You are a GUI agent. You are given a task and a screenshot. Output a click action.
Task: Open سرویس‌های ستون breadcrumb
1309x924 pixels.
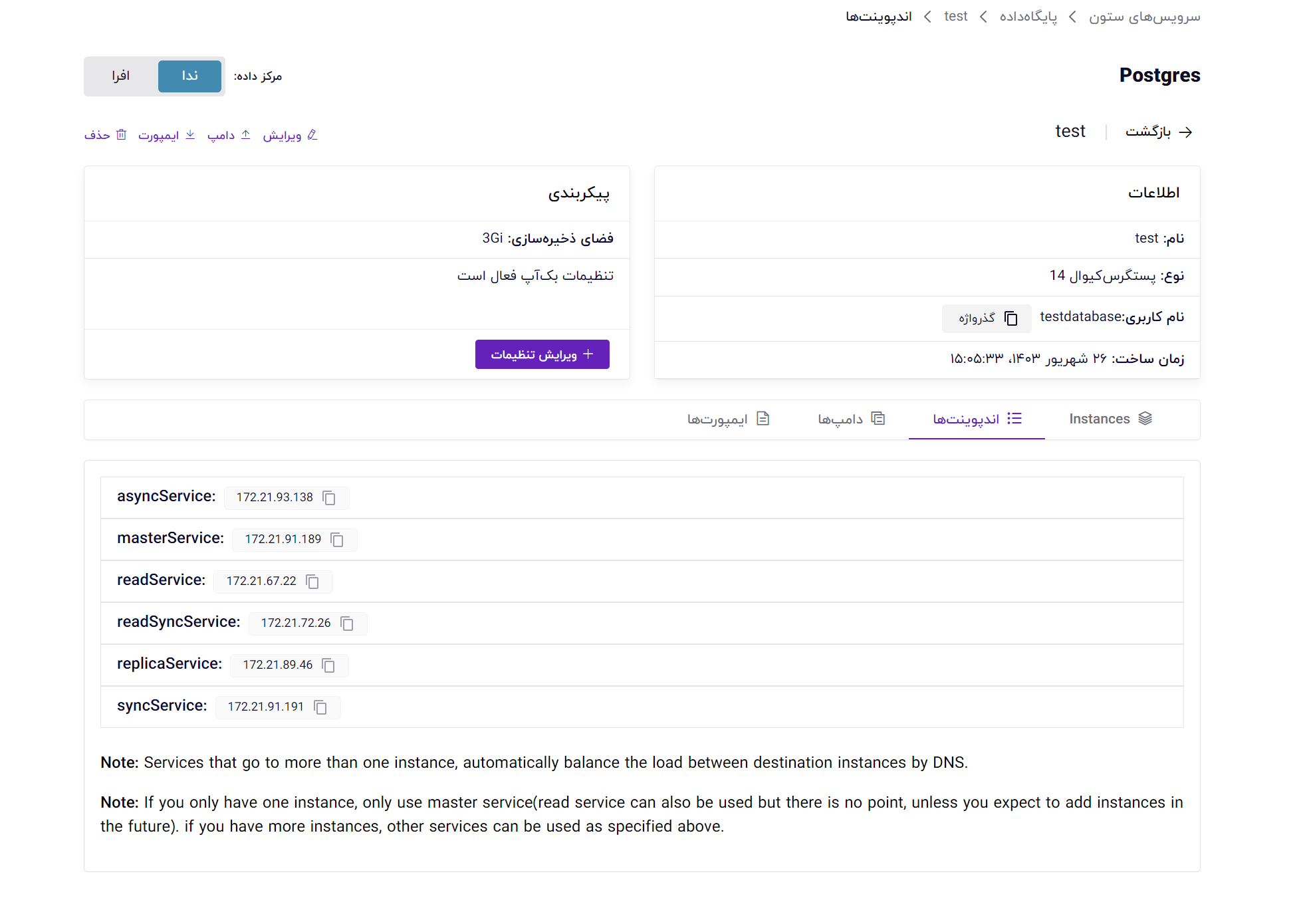[1144, 17]
